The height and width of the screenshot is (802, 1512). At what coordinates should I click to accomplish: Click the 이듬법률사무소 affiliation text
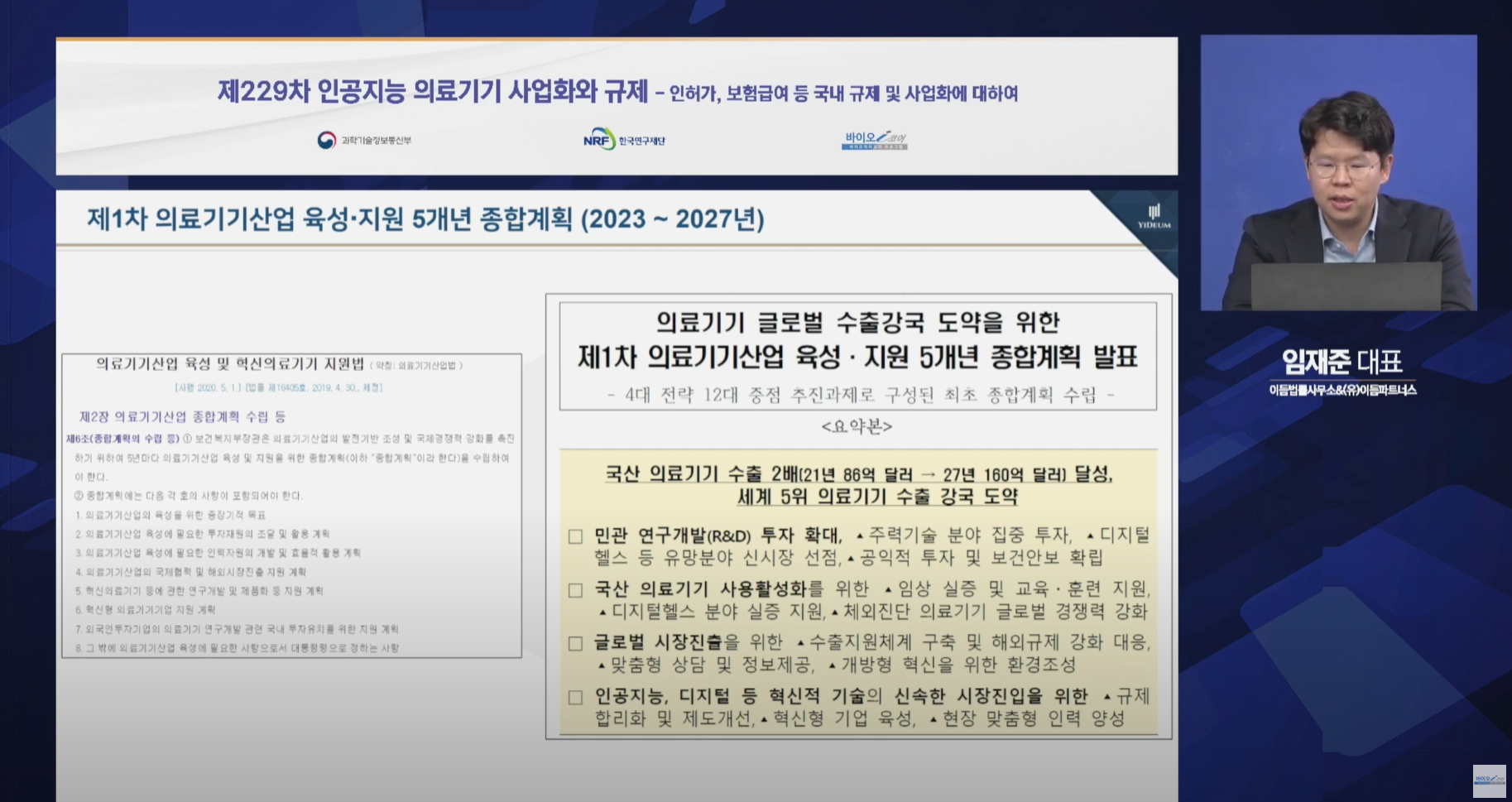(x=1342, y=390)
